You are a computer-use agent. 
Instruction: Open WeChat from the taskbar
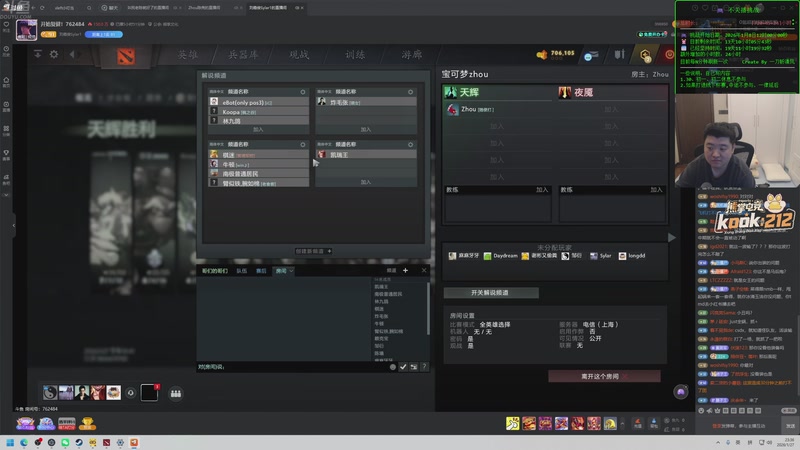point(65,442)
